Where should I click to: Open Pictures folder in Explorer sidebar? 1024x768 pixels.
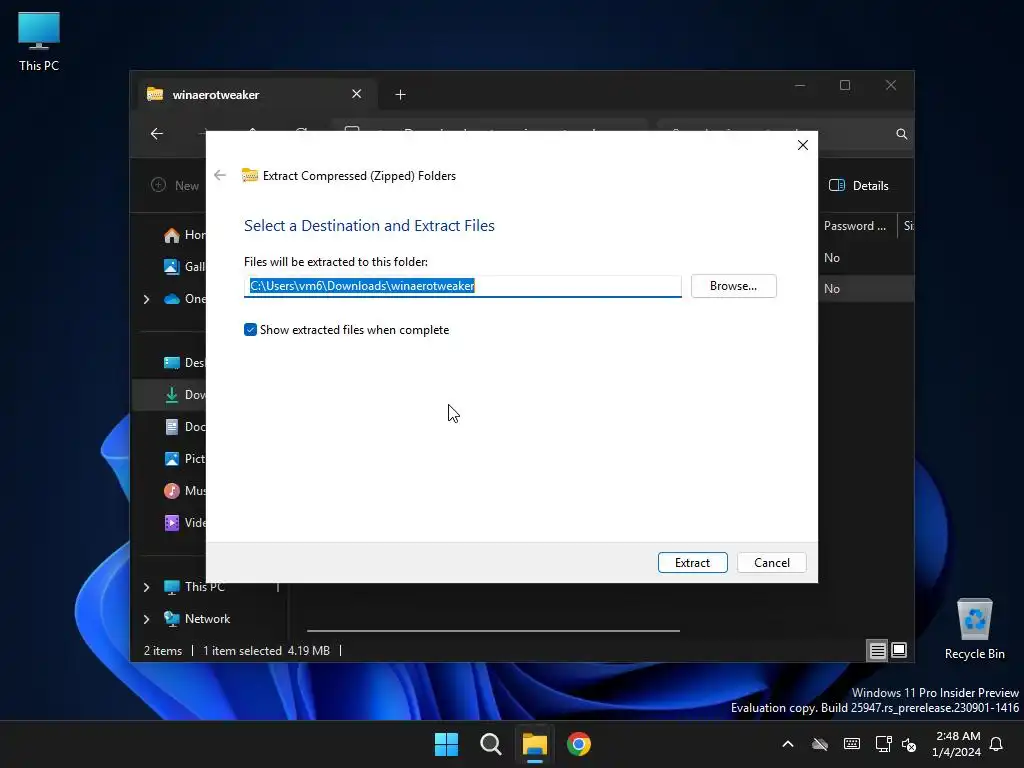[184, 458]
